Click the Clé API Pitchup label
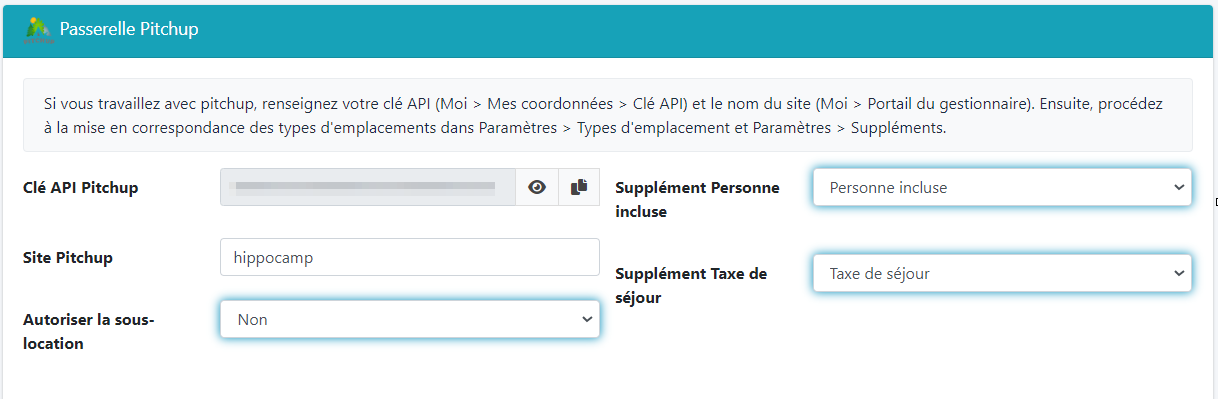The height and width of the screenshot is (399, 1218). coord(81,187)
